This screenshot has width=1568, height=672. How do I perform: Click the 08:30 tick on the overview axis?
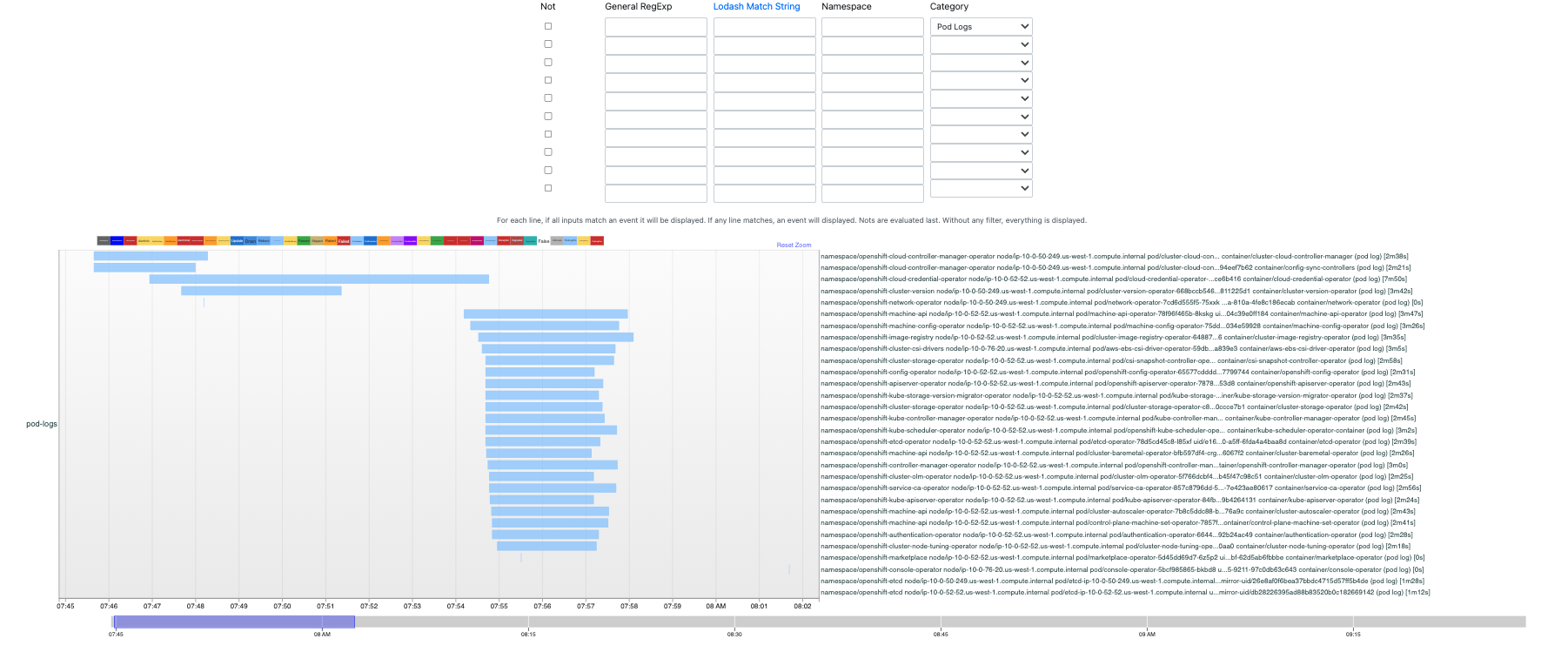(x=734, y=635)
